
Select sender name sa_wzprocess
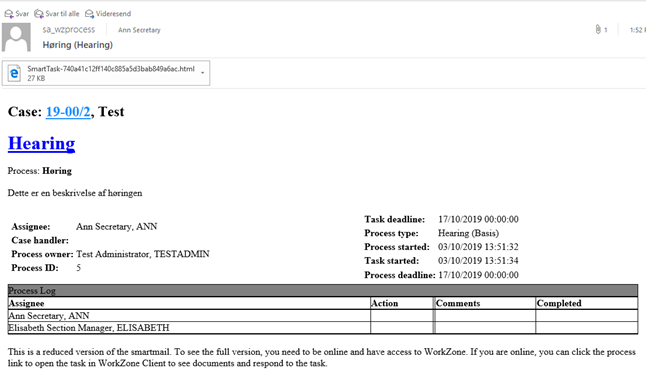(x=69, y=30)
